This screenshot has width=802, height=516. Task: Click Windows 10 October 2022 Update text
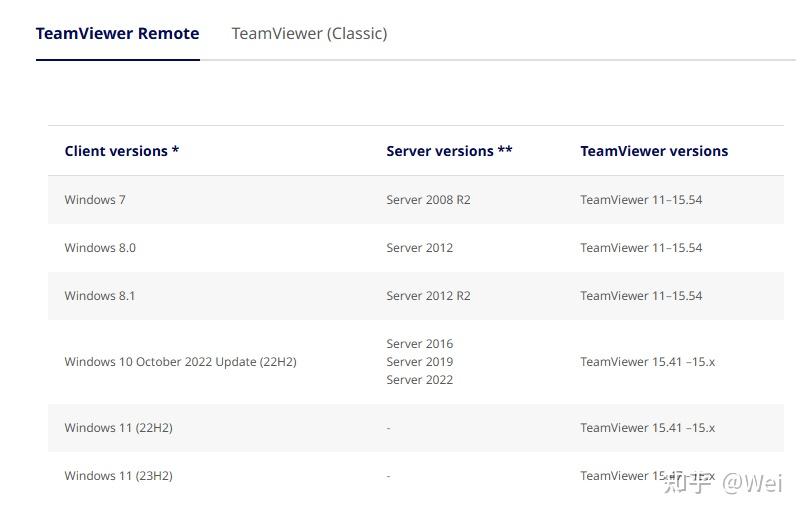pos(180,362)
